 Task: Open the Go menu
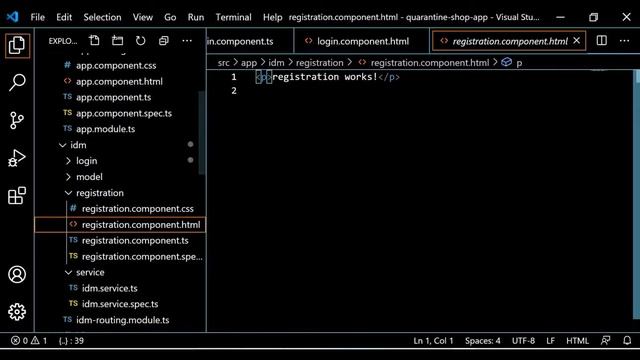click(170, 17)
